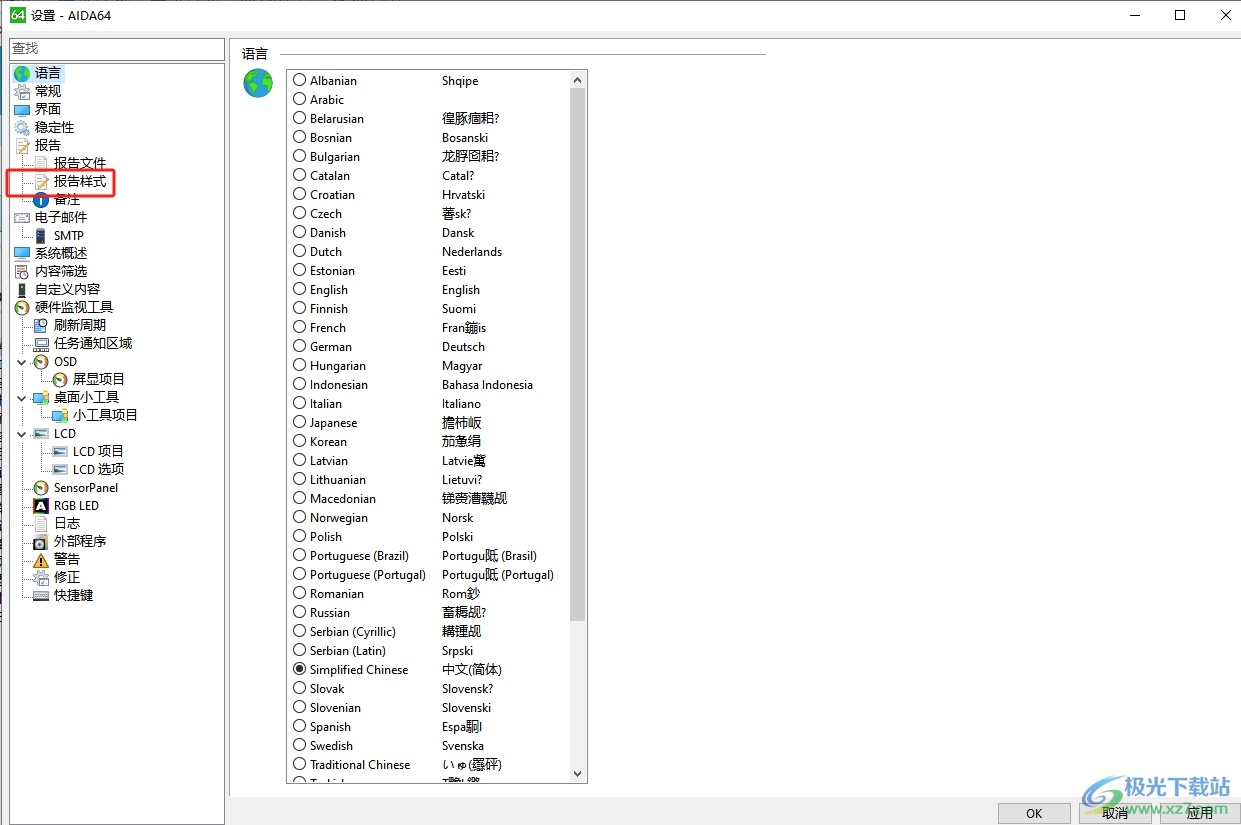This screenshot has height=825, width=1241.
Task: Open the monitor icon next to 界面
Action: point(22,109)
